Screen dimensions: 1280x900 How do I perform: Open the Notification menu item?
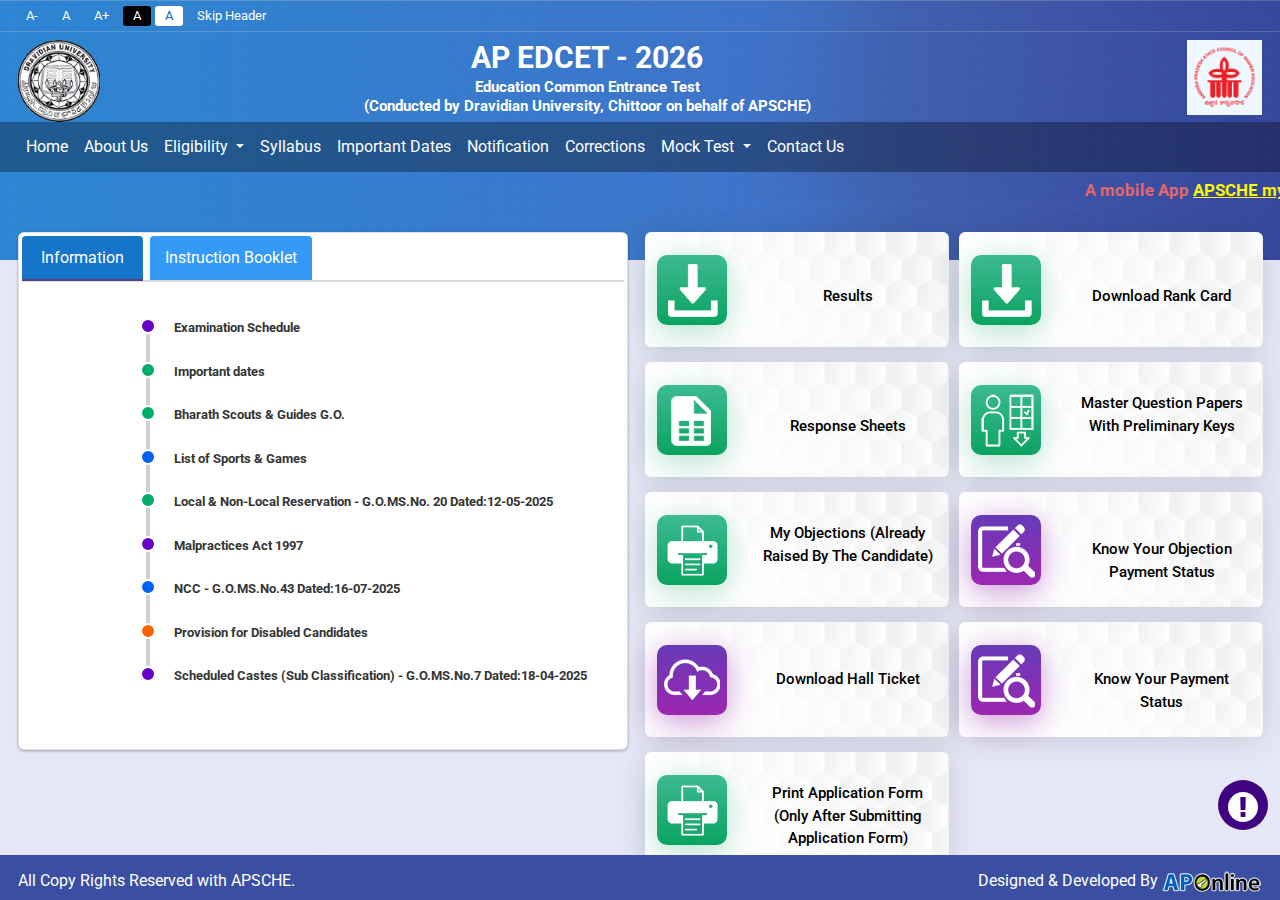(508, 146)
